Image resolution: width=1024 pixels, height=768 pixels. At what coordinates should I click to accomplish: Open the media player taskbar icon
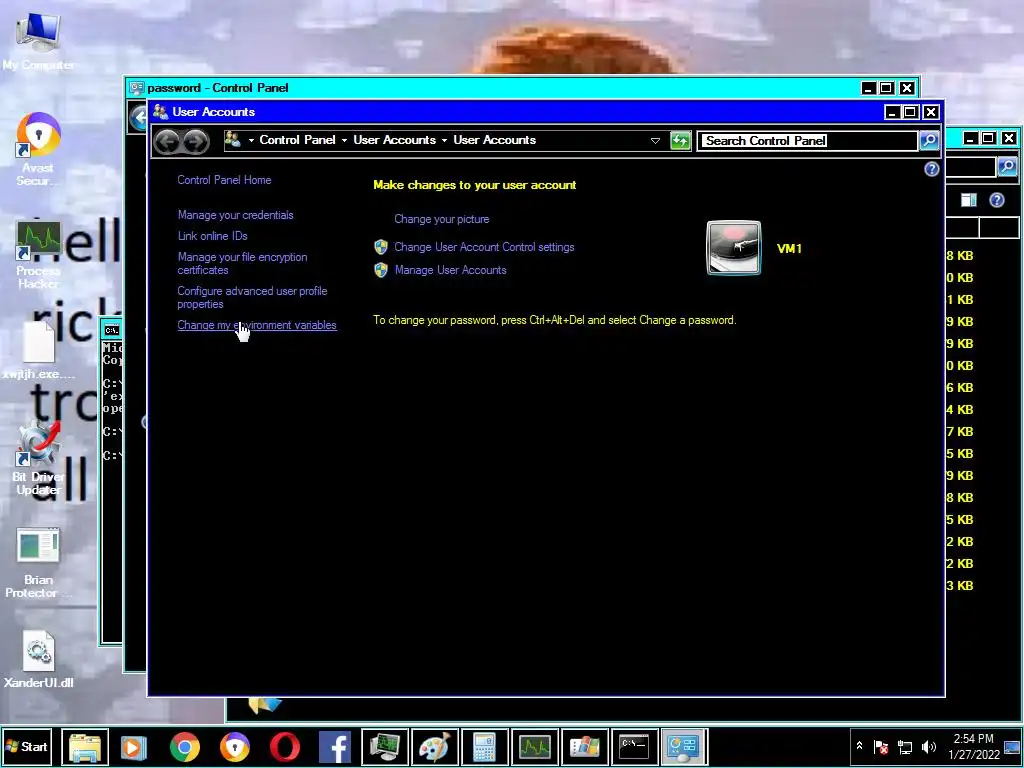pos(133,746)
